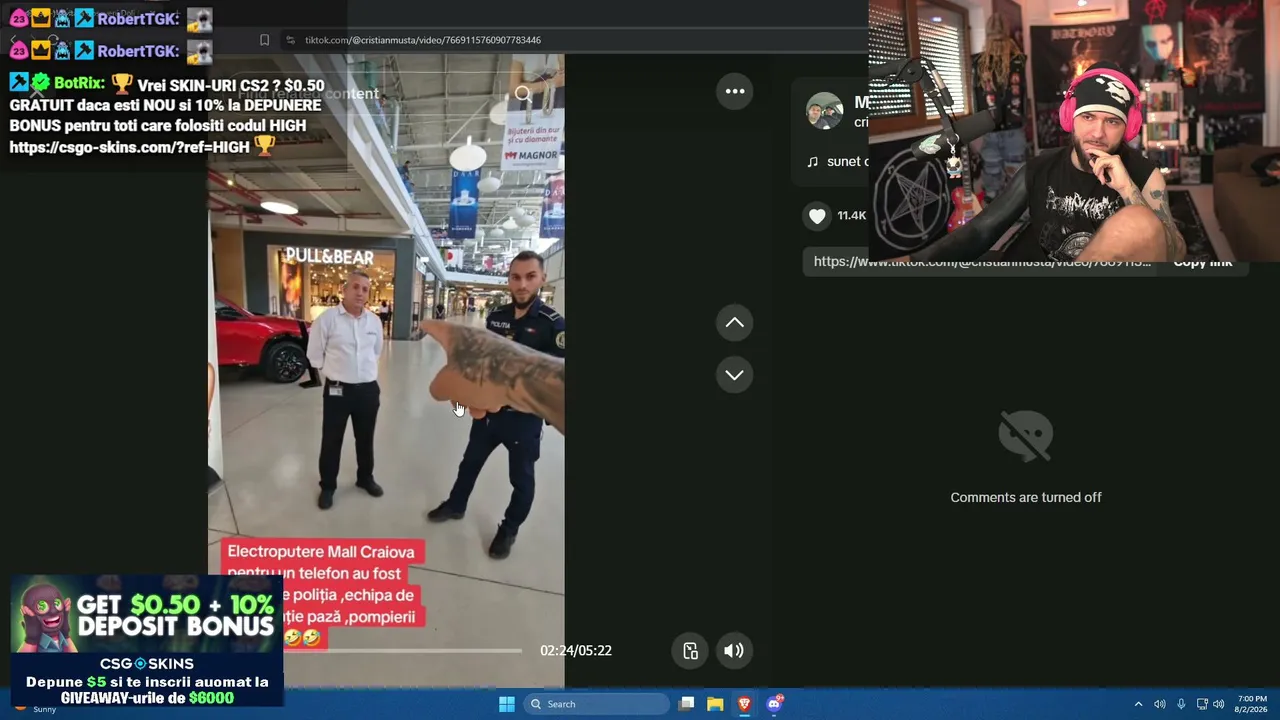Screen dimensions: 1280x720
Task: Open the video creator's profile avatar
Action: 824,111
